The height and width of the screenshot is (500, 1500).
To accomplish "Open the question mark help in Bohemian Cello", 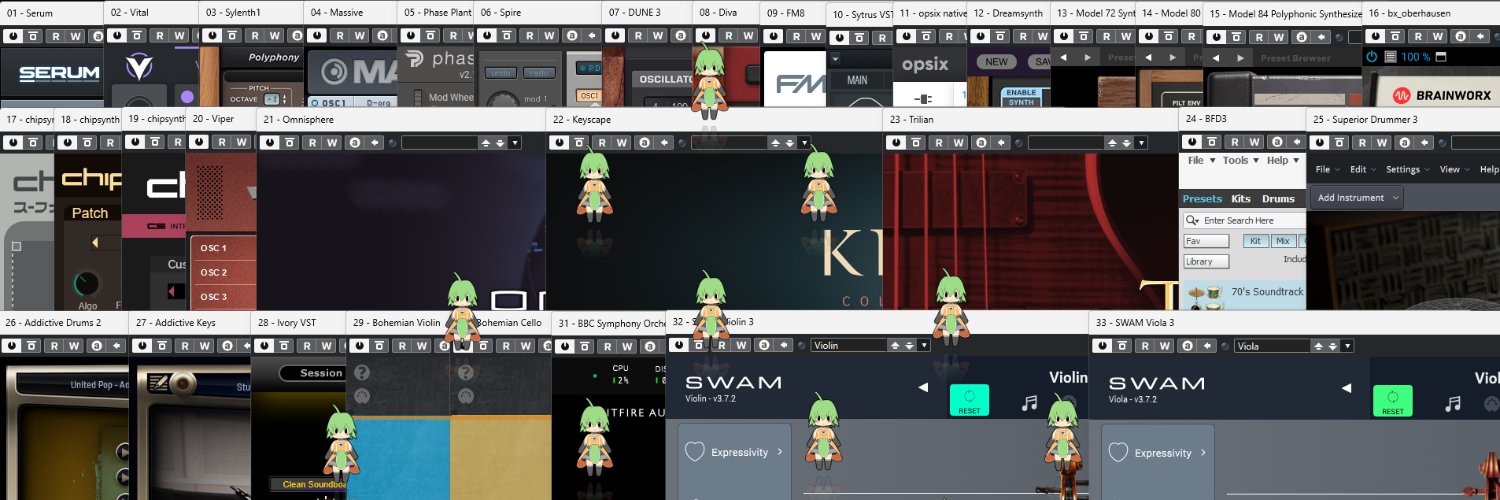I will (465, 372).
